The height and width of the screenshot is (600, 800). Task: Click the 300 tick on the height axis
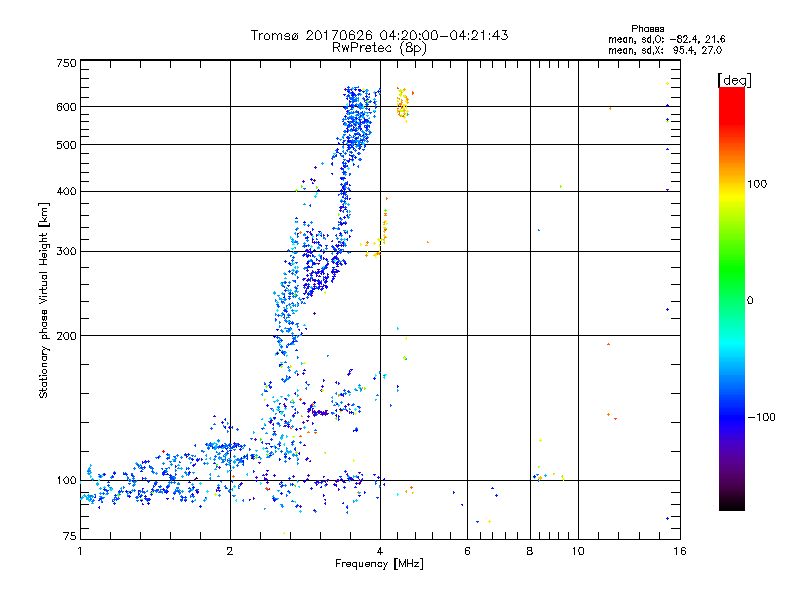pos(66,252)
